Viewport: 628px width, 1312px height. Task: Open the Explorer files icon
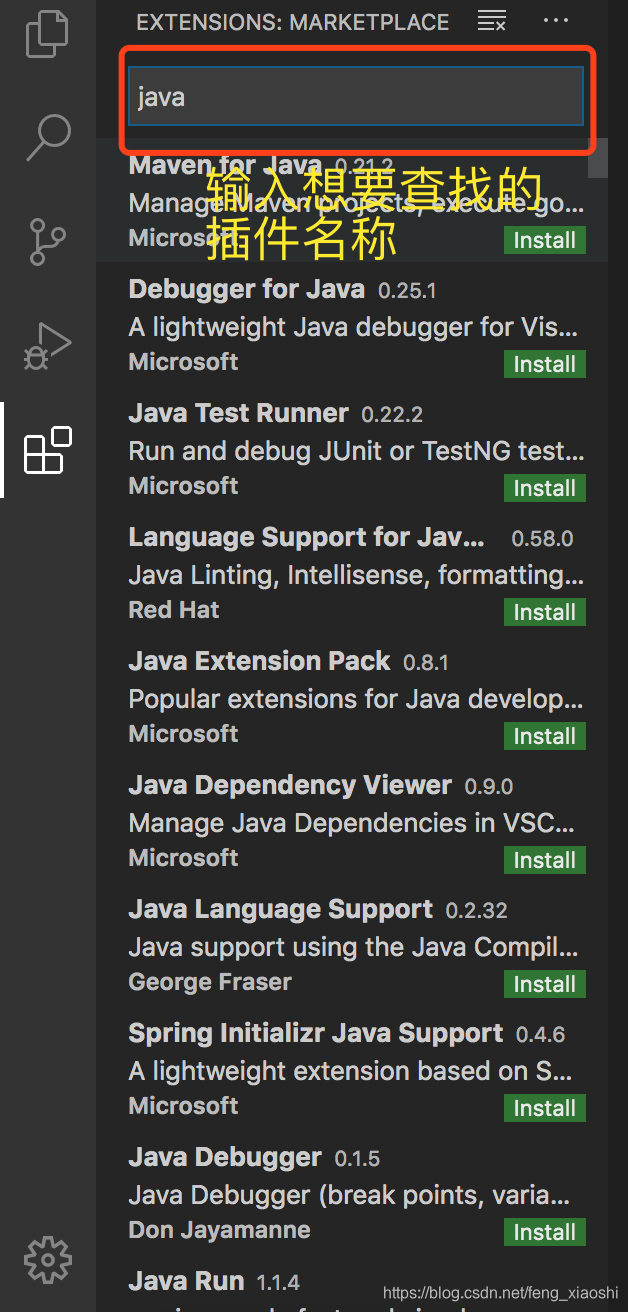pos(47,33)
